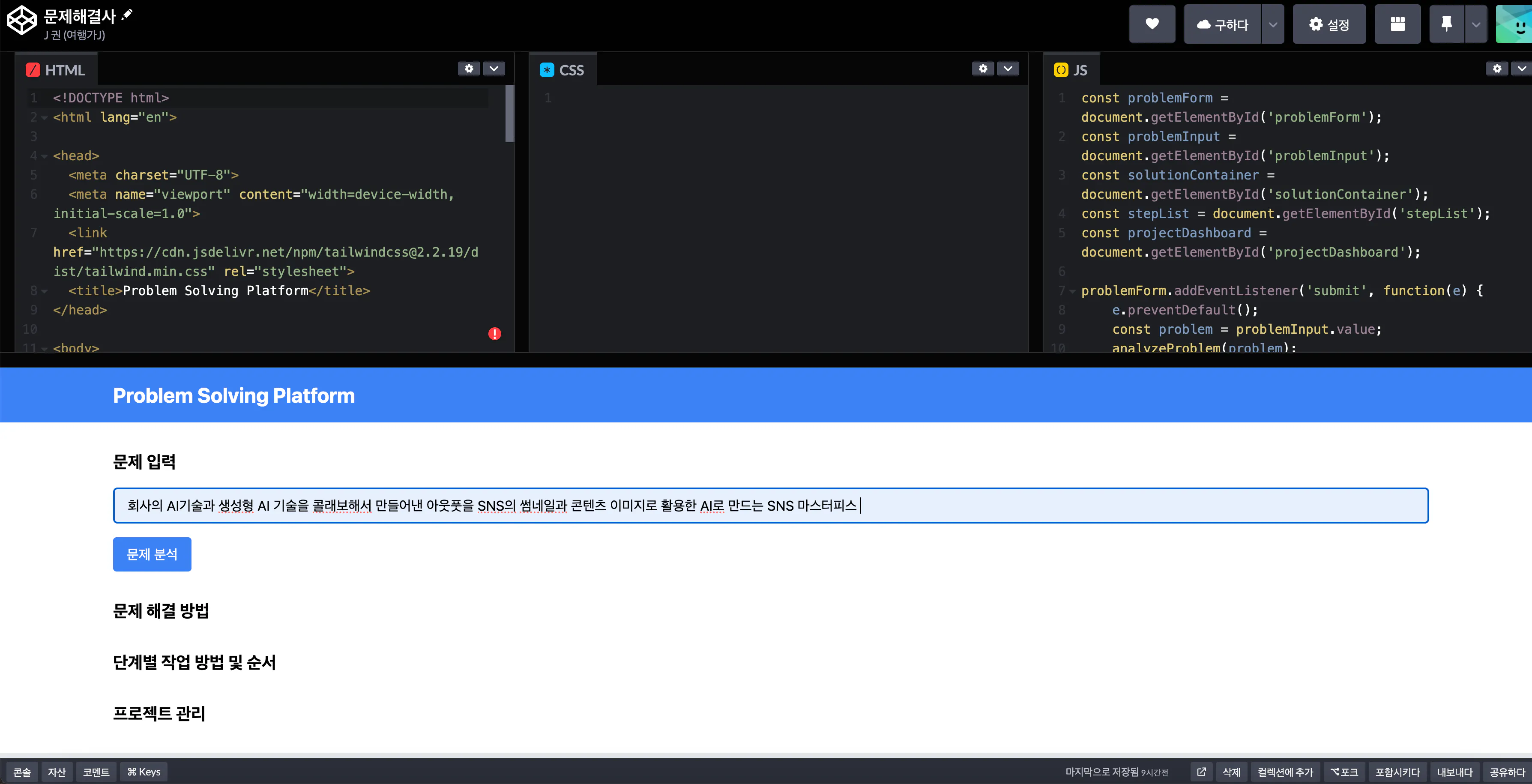
Task: Expand HTML editor dropdown chevron
Action: point(494,69)
